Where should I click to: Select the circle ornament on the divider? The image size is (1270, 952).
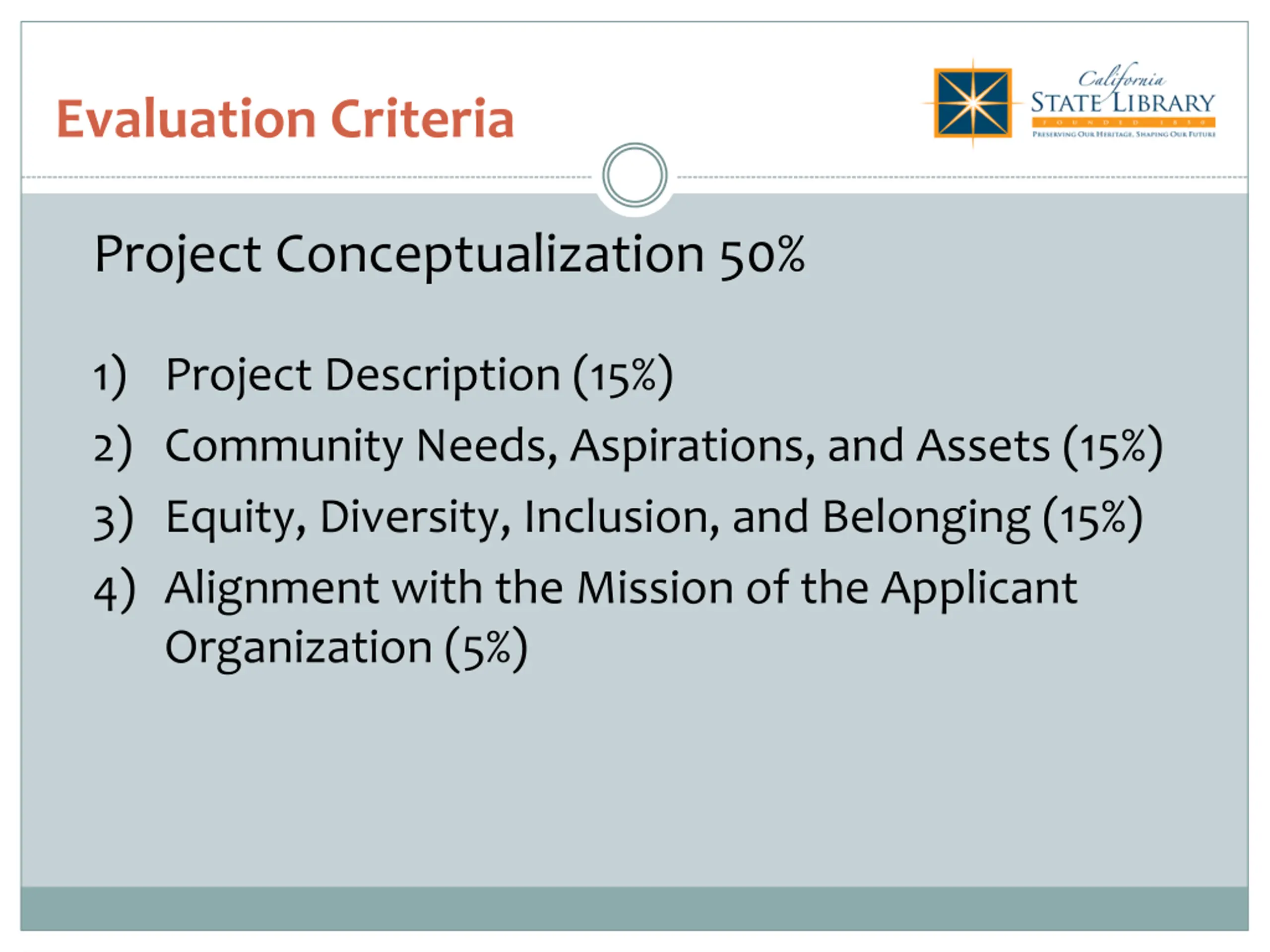pos(635,175)
